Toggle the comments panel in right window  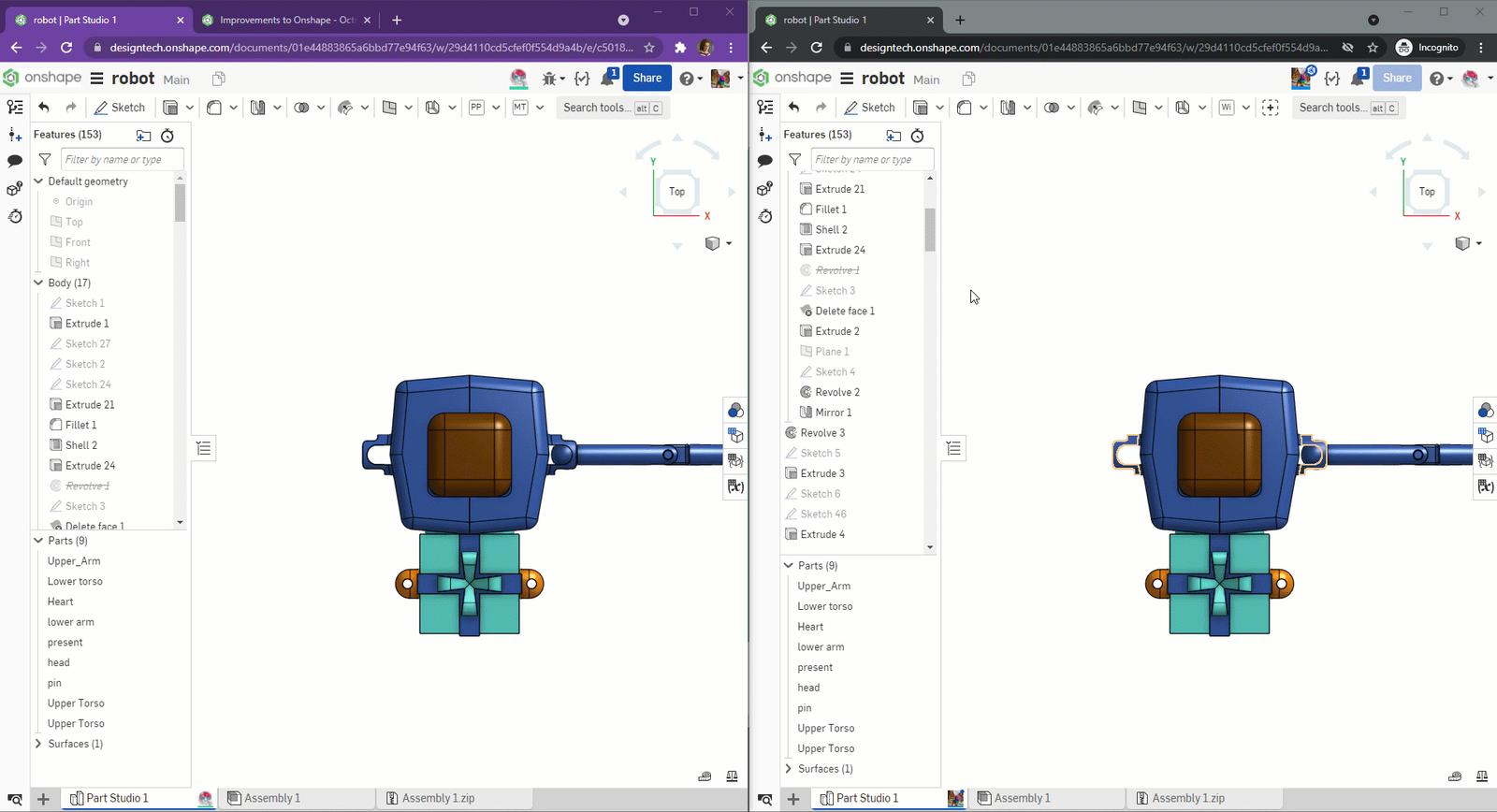pos(764,161)
